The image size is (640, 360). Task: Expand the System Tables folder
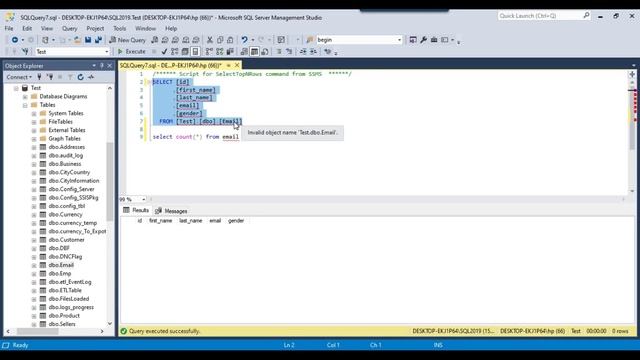coord(34,113)
